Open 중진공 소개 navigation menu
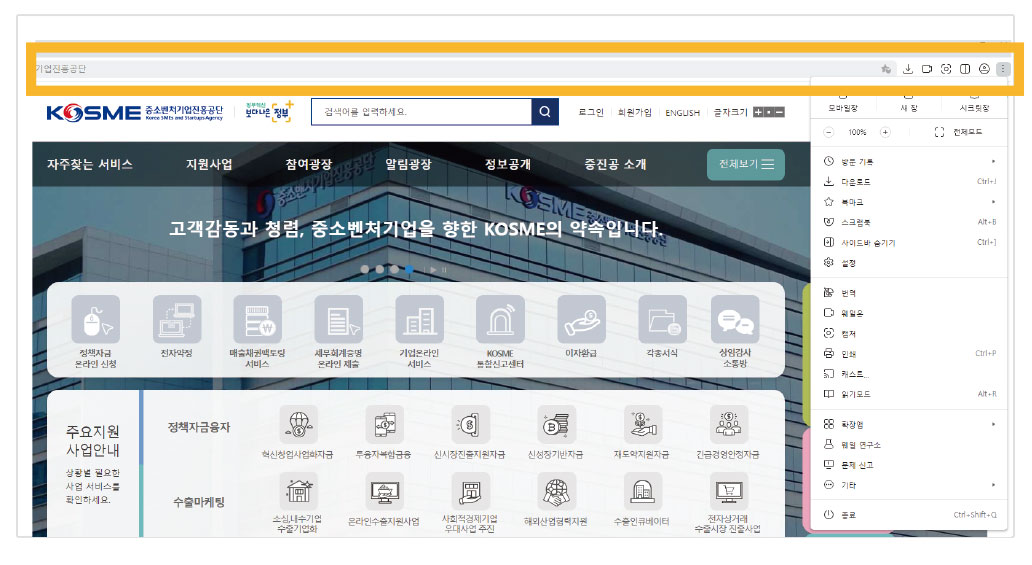The image size is (1032, 565). (x=615, y=165)
